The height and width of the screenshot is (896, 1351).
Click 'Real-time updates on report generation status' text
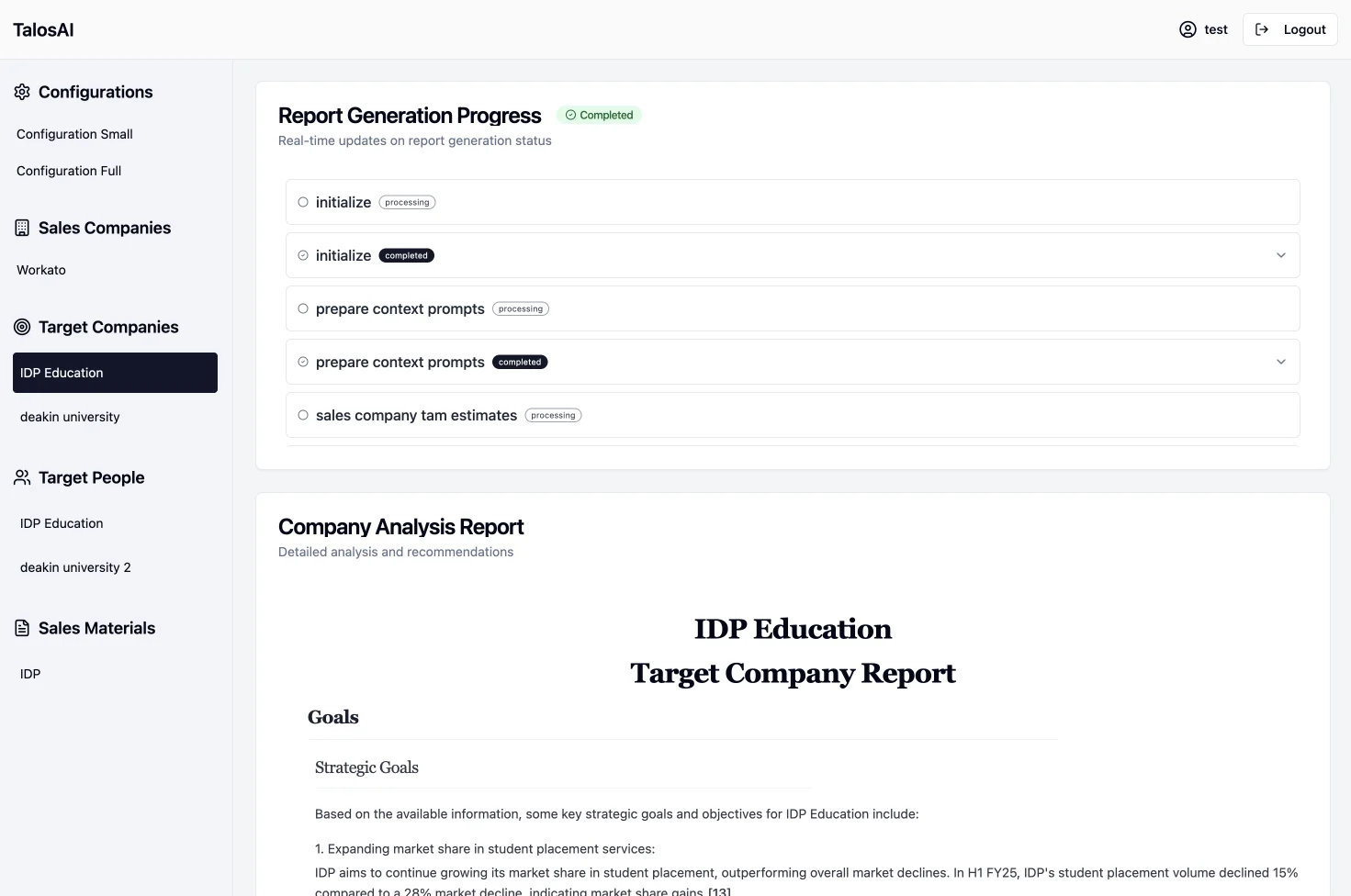(415, 140)
